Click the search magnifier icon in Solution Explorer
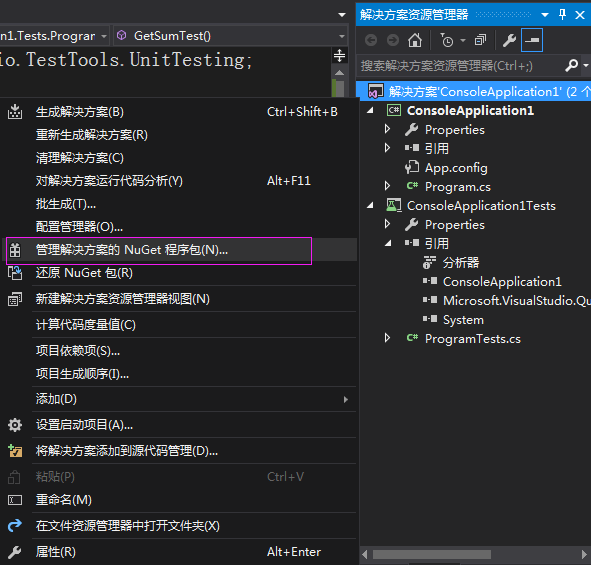The image size is (591, 565). [x=571, y=66]
